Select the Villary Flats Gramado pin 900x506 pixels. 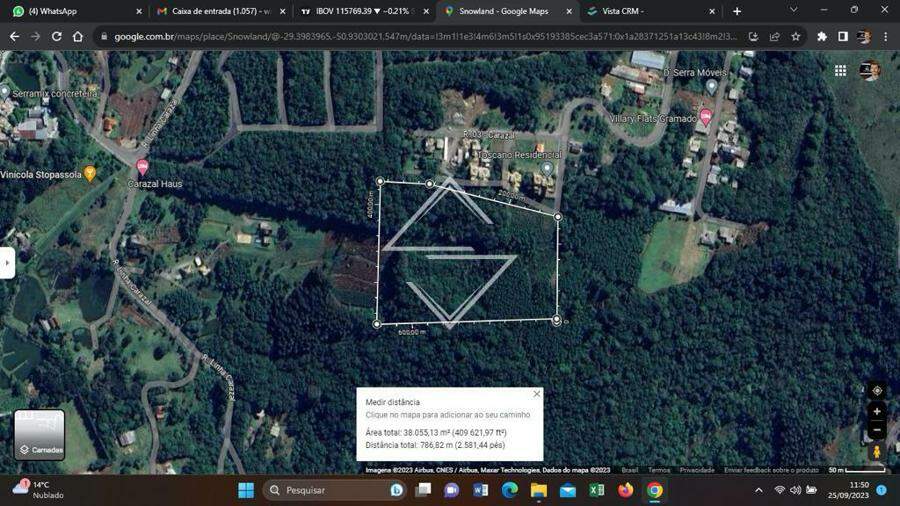point(705,117)
